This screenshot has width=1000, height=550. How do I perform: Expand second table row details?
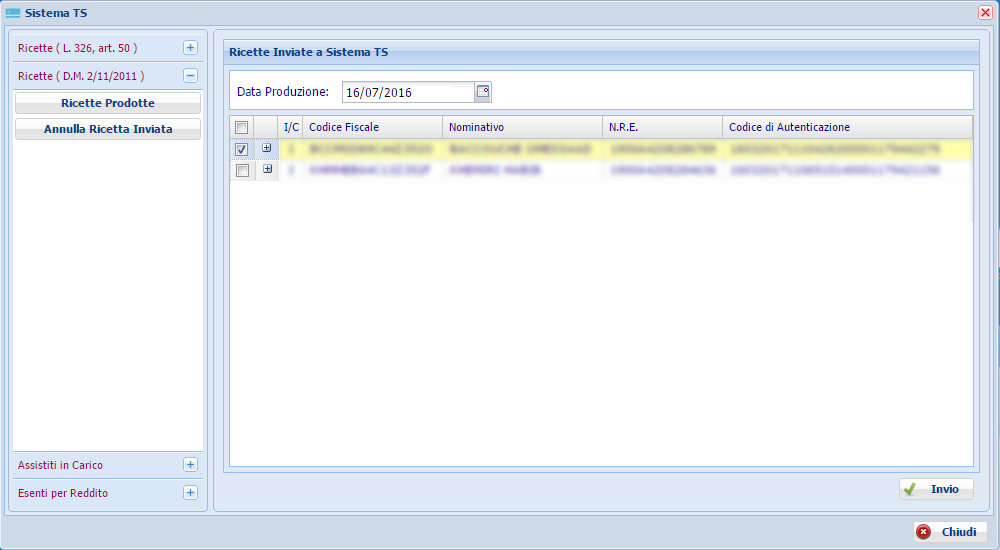point(266,170)
